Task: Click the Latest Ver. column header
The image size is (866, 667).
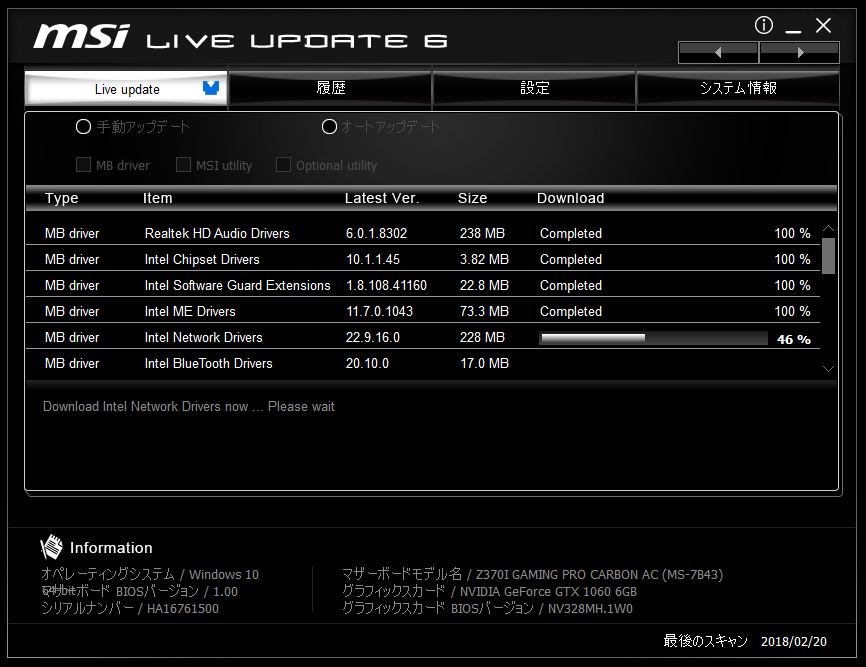Action: [382, 198]
